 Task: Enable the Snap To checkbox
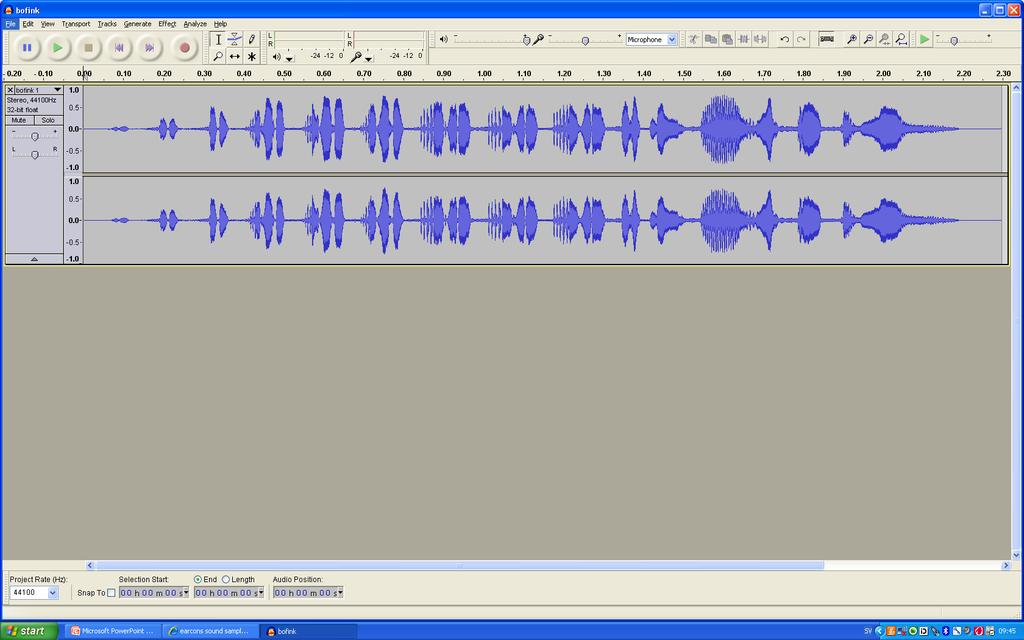(x=111, y=593)
